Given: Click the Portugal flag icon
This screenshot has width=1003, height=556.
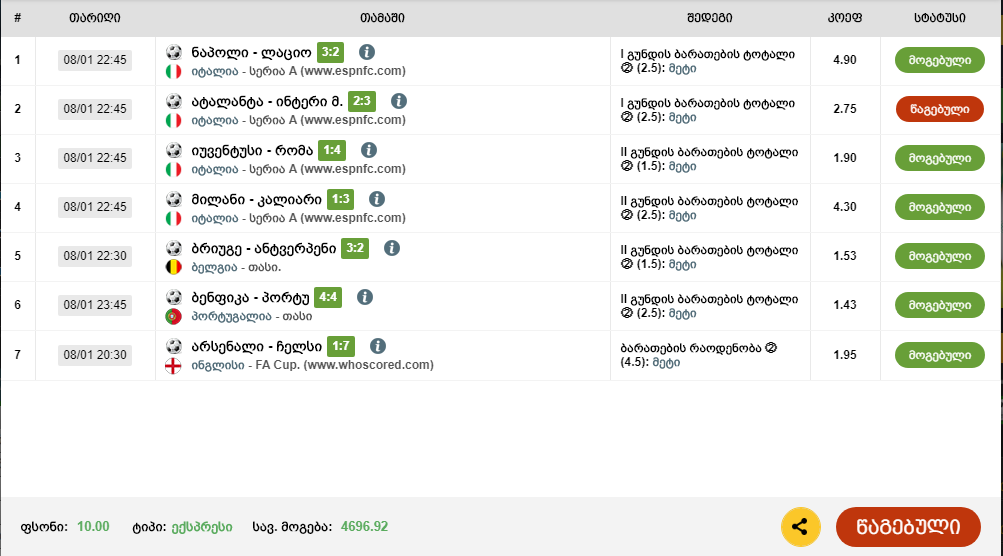Looking at the screenshot, I should click(173, 316).
